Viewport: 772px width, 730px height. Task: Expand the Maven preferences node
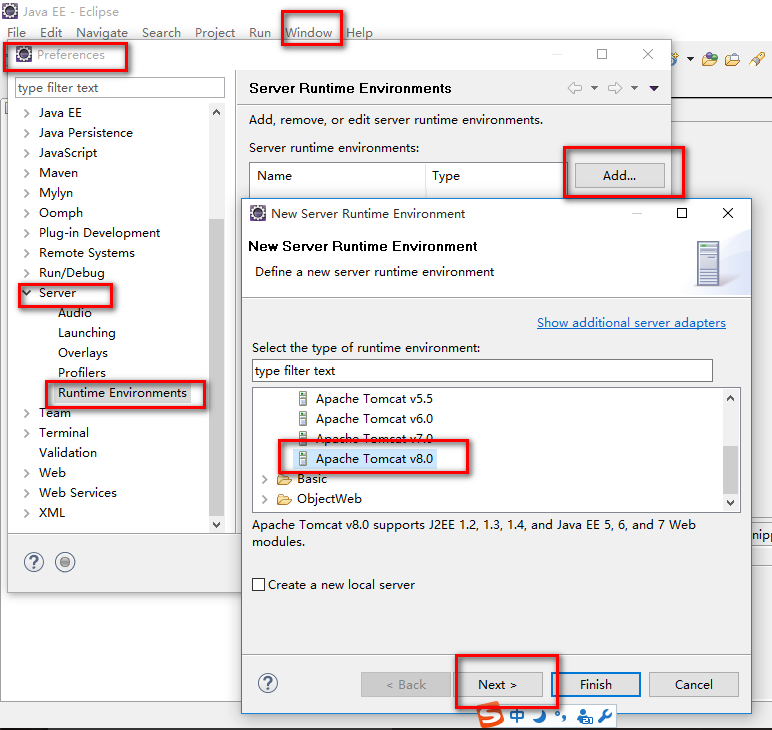click(27, 173)
